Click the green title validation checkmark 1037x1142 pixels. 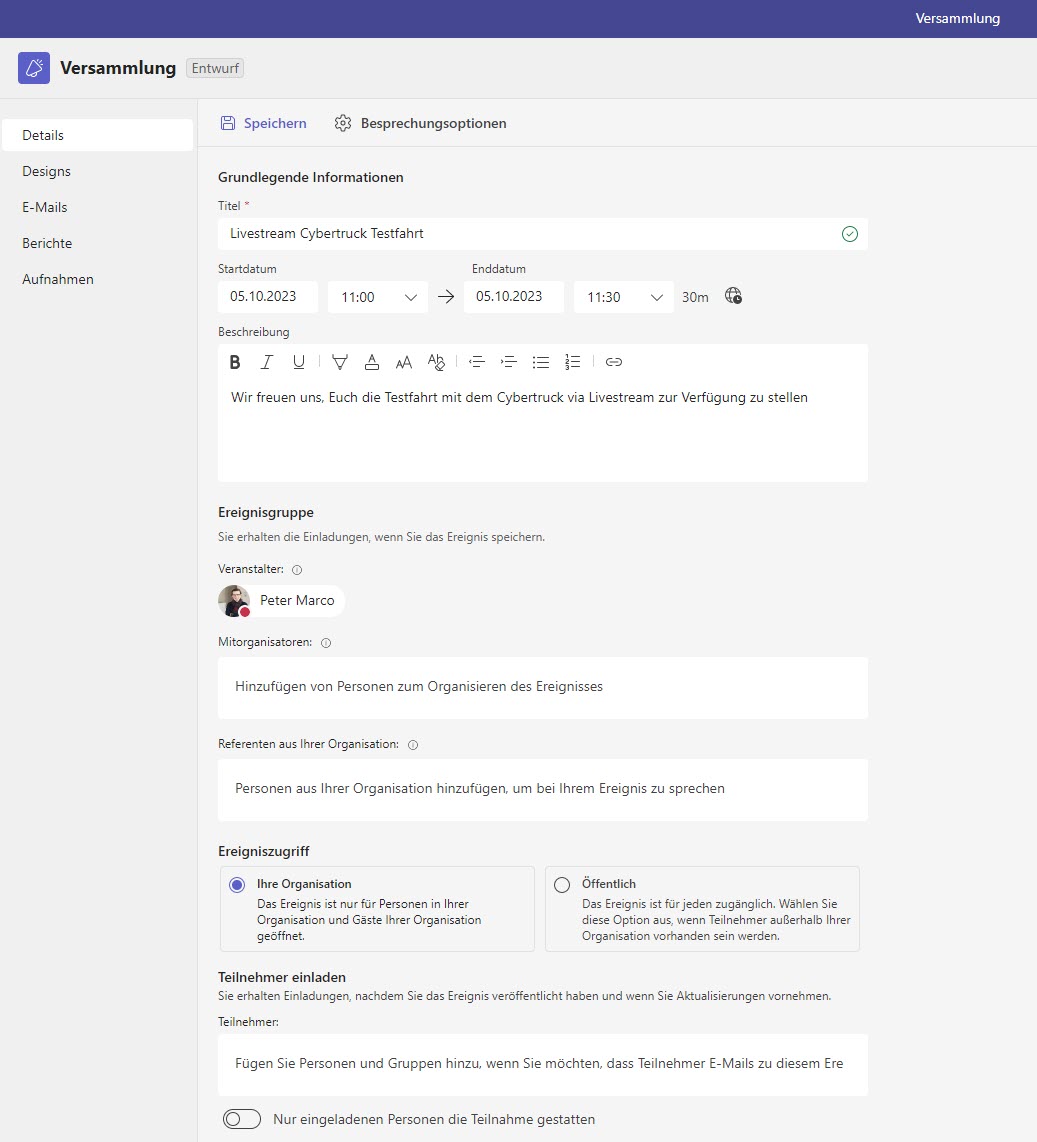[850, 234]
